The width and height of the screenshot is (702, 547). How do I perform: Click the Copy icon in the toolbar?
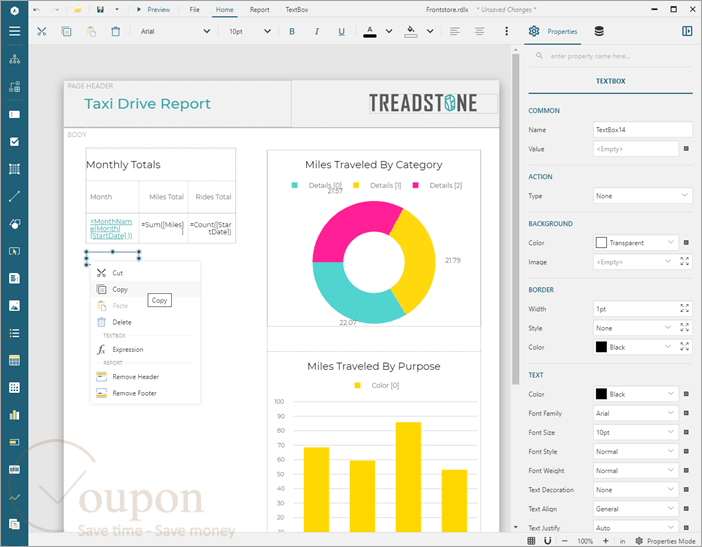click(x=66, y=31)
